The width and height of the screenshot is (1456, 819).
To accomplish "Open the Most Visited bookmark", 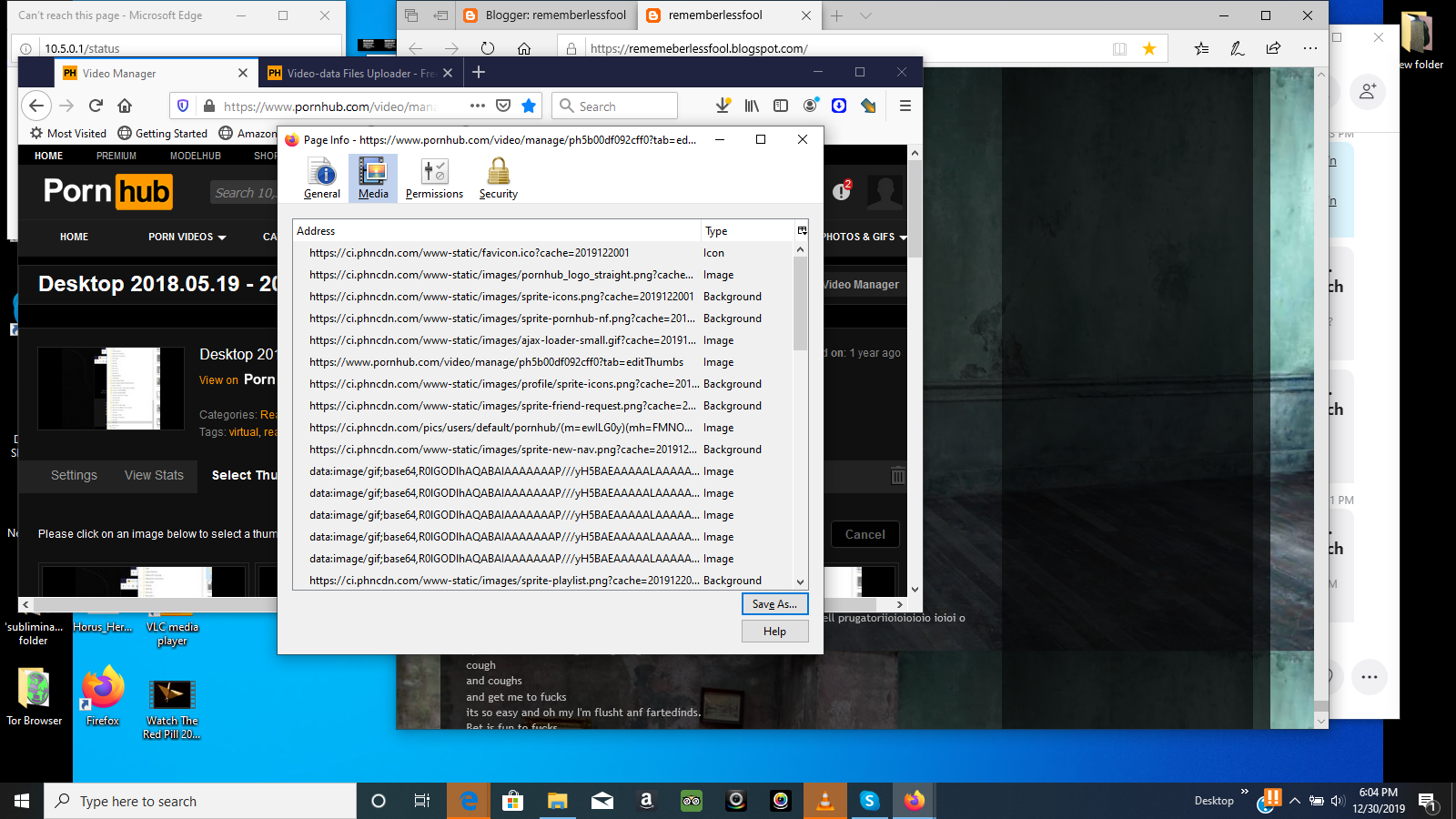I will click(68, 133).
